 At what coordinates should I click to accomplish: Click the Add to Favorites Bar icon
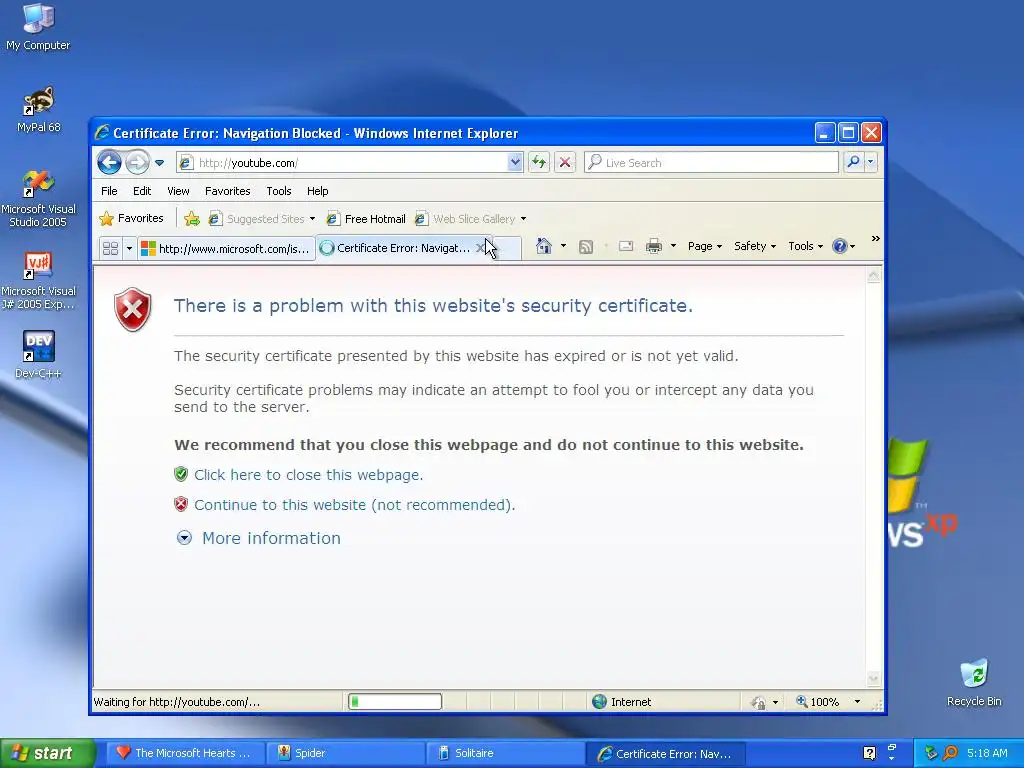[192, 219]
